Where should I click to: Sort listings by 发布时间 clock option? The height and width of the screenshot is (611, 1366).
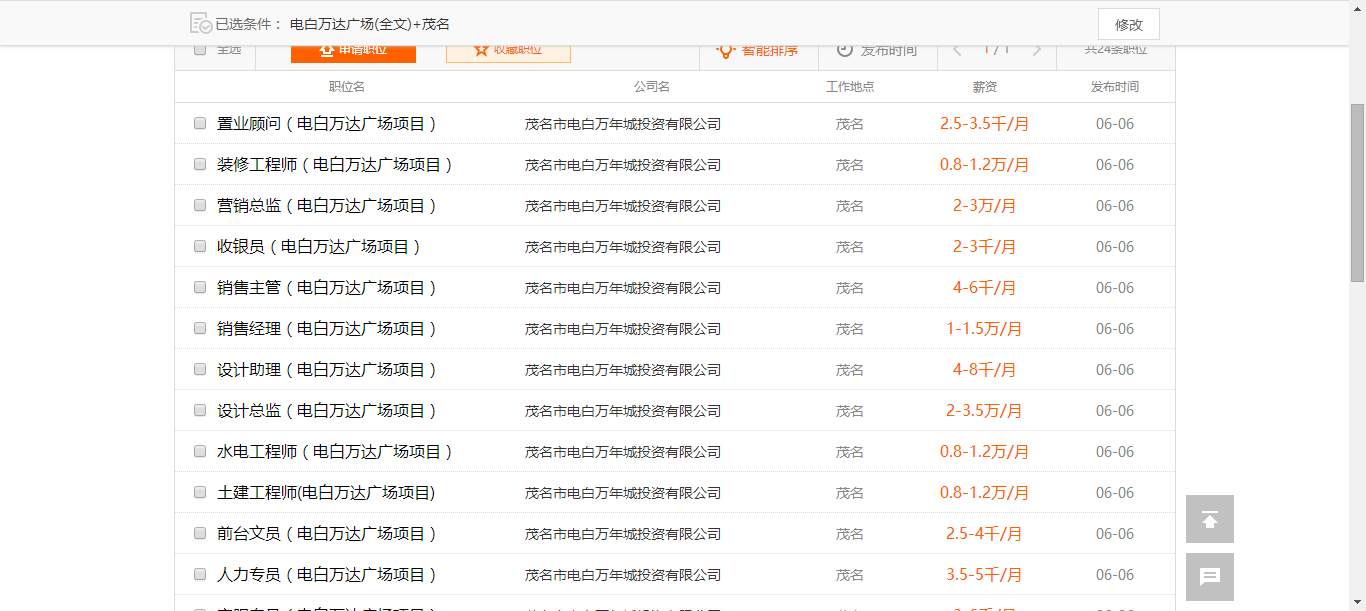click(877, 51)
